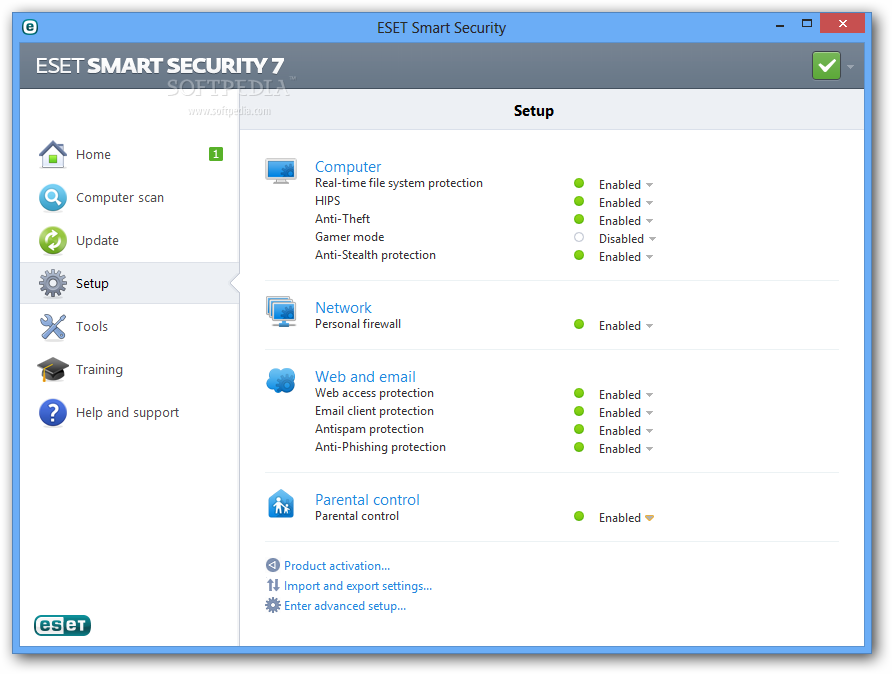Open Product activation link
The height and width of the screenshot is (674, 892).
tap(336, 565)
